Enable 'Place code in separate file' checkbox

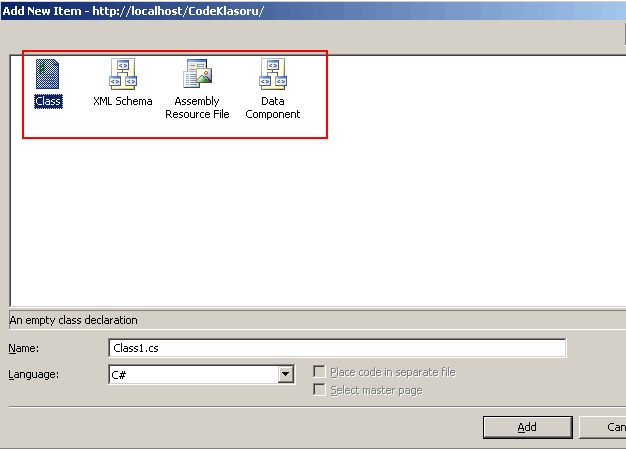coord(320,372)
